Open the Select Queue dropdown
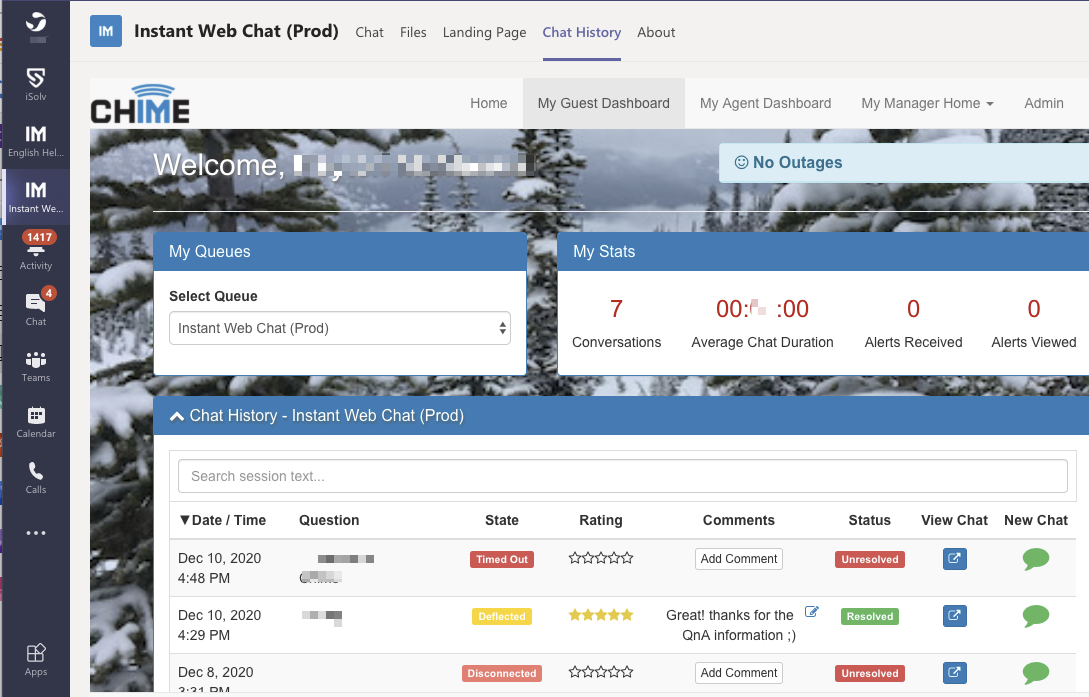 340,328
